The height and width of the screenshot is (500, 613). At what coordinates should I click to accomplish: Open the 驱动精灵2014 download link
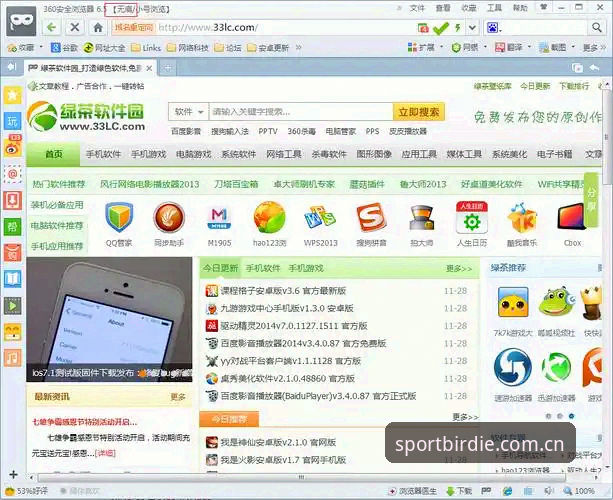(293, 326)
